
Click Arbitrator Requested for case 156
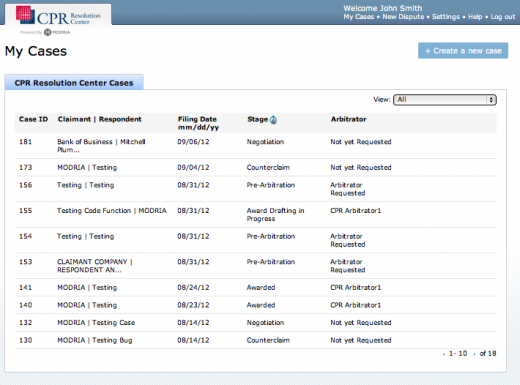click(x=348, y=189)
